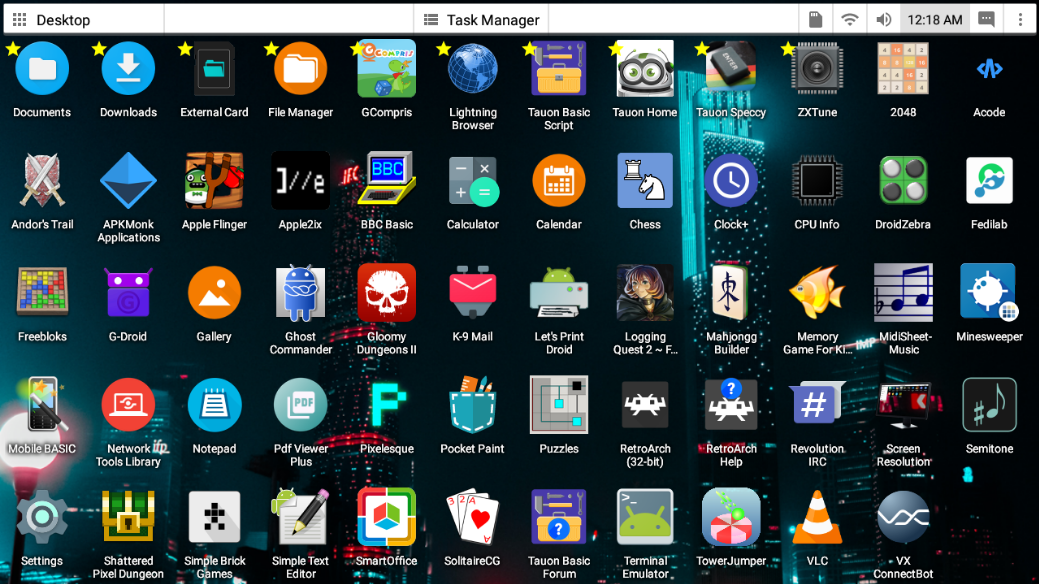Launch Andor's Trail game
Viewport: 1039px width, 584px height.
coord(42,181)
